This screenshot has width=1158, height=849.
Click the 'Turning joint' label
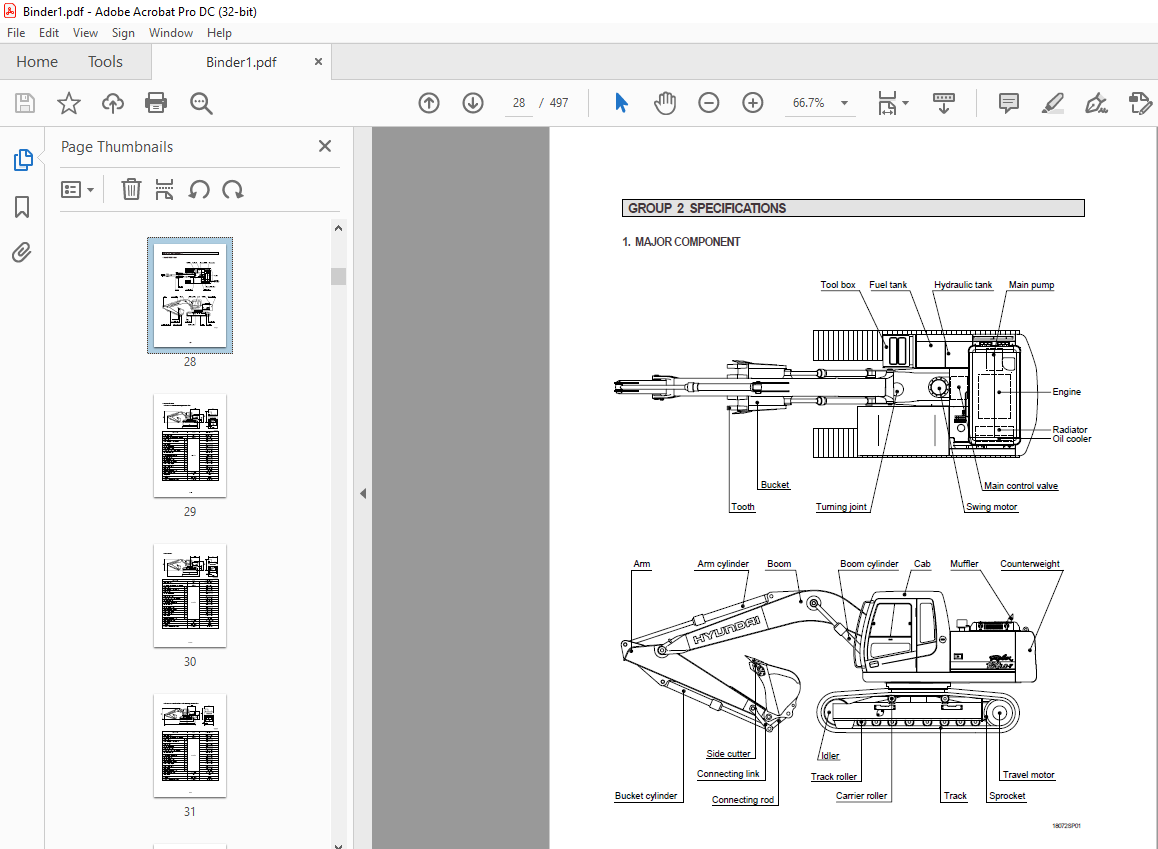point(841,506)
